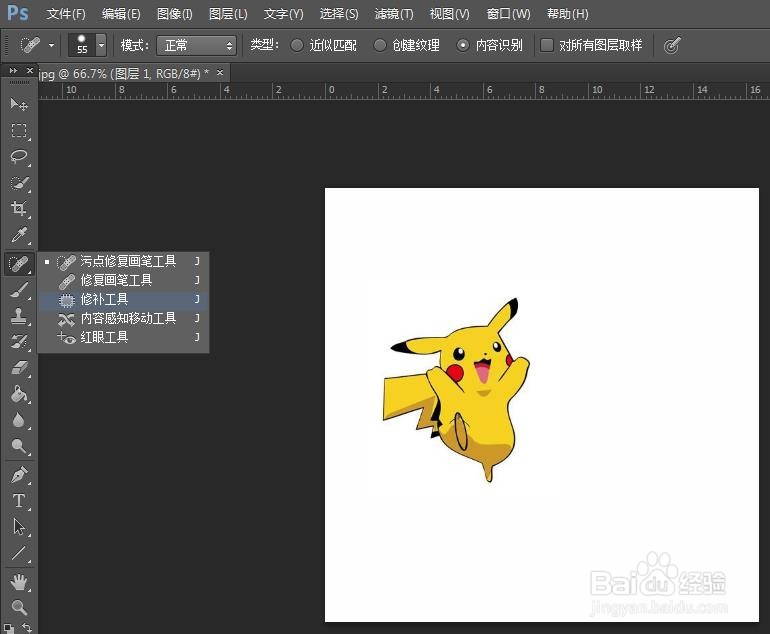This screenshot has width=770, height=634.
Task: Select the Brush tool
Action: (19, 290)
